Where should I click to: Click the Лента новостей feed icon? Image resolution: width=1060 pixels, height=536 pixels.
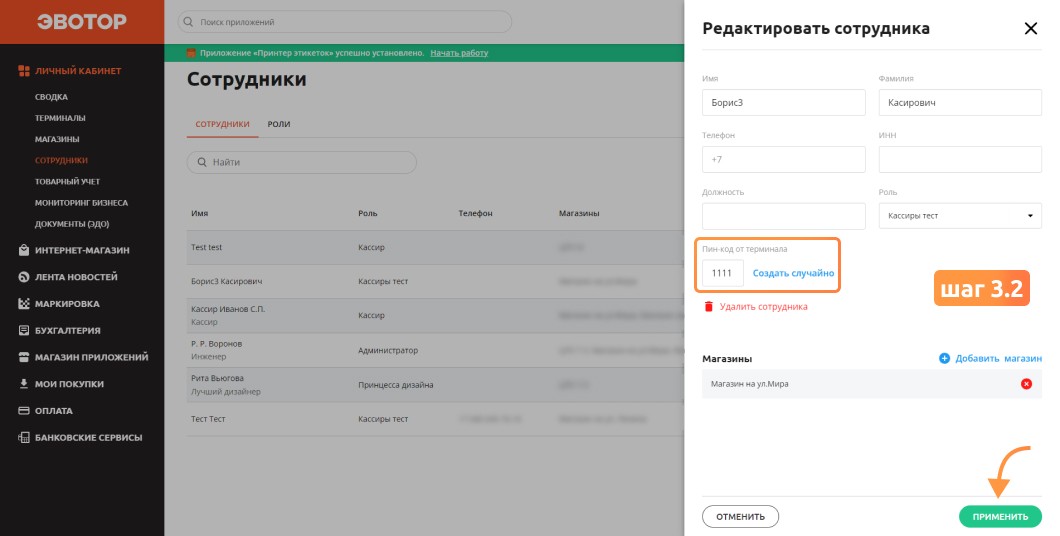24,277
